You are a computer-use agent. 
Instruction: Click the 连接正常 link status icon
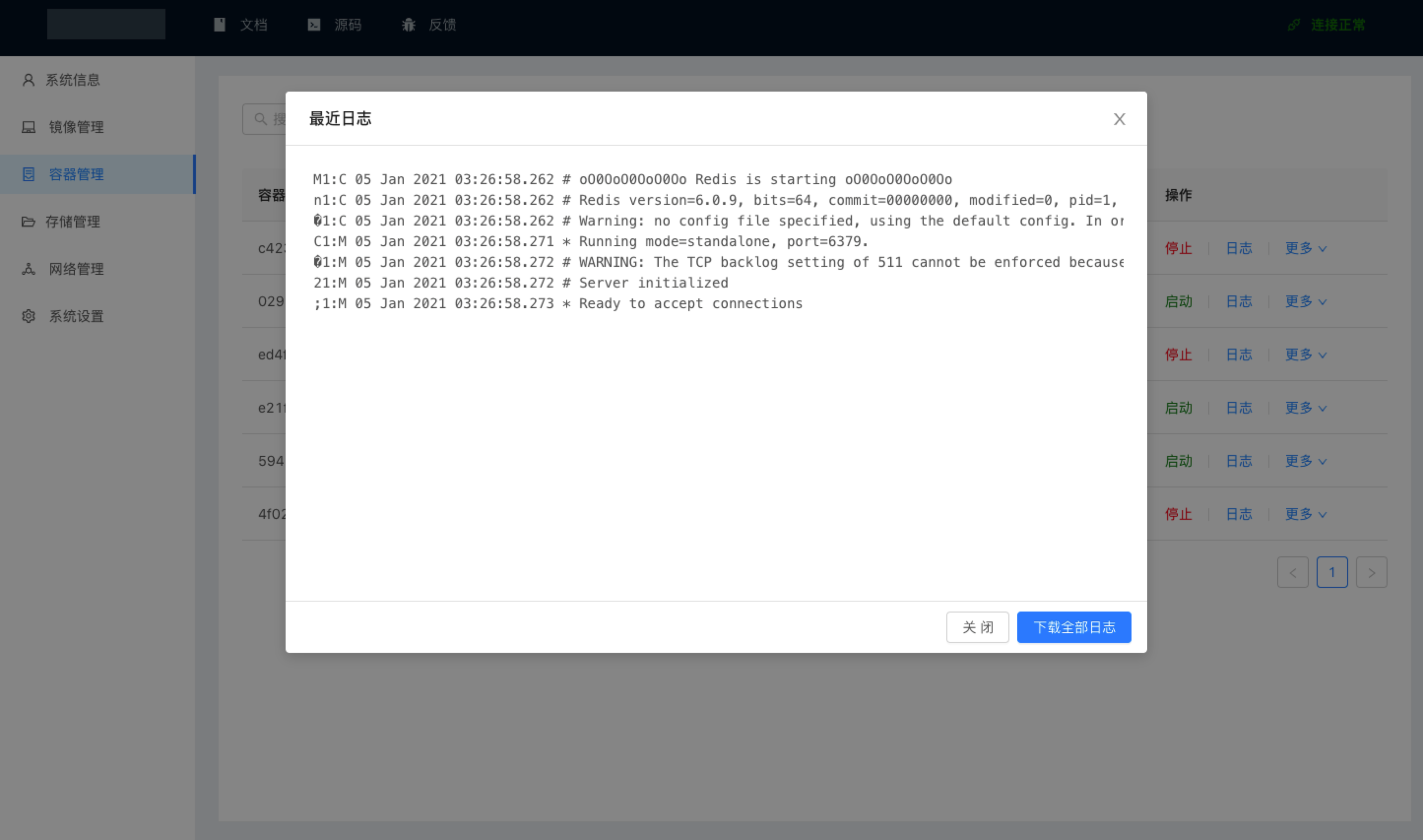point(1294,24)
